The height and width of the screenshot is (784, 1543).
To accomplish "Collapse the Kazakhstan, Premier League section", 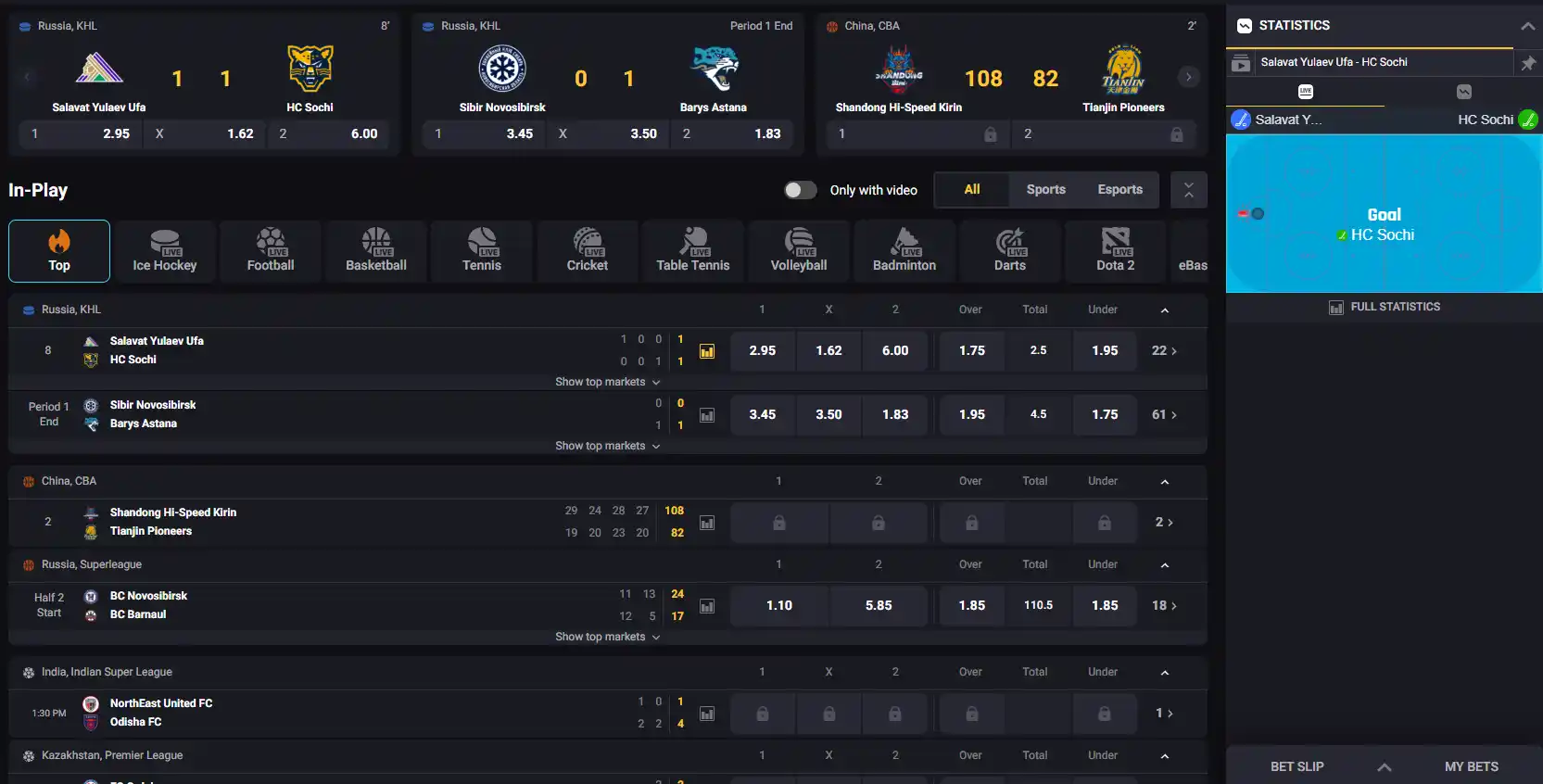I will (1165, 756).
